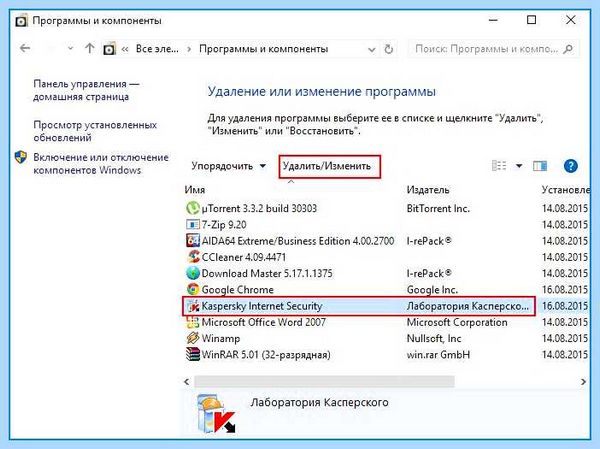Select "Google Chrome" program entry
This screenshot has width=600, height=449.
click(x=238, y=290)
